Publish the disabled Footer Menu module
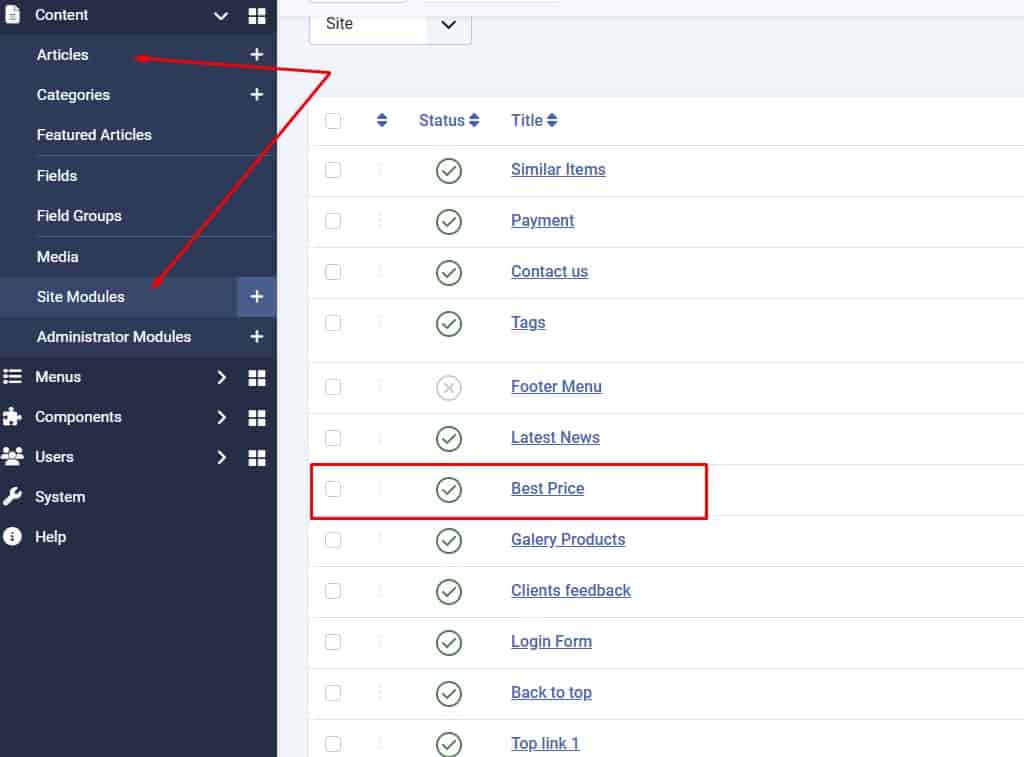This screenshot has width=1024, height=757. click(449, 387)
